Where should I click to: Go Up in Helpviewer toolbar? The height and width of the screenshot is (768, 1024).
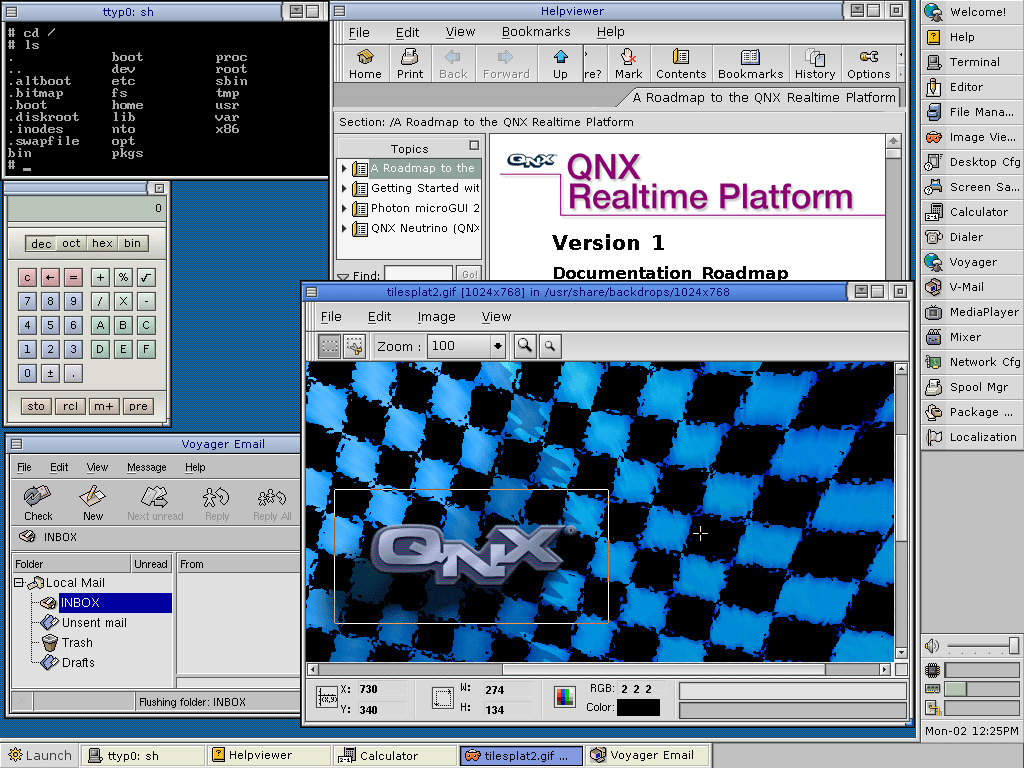pyautogui.click(x=560, y=64)
